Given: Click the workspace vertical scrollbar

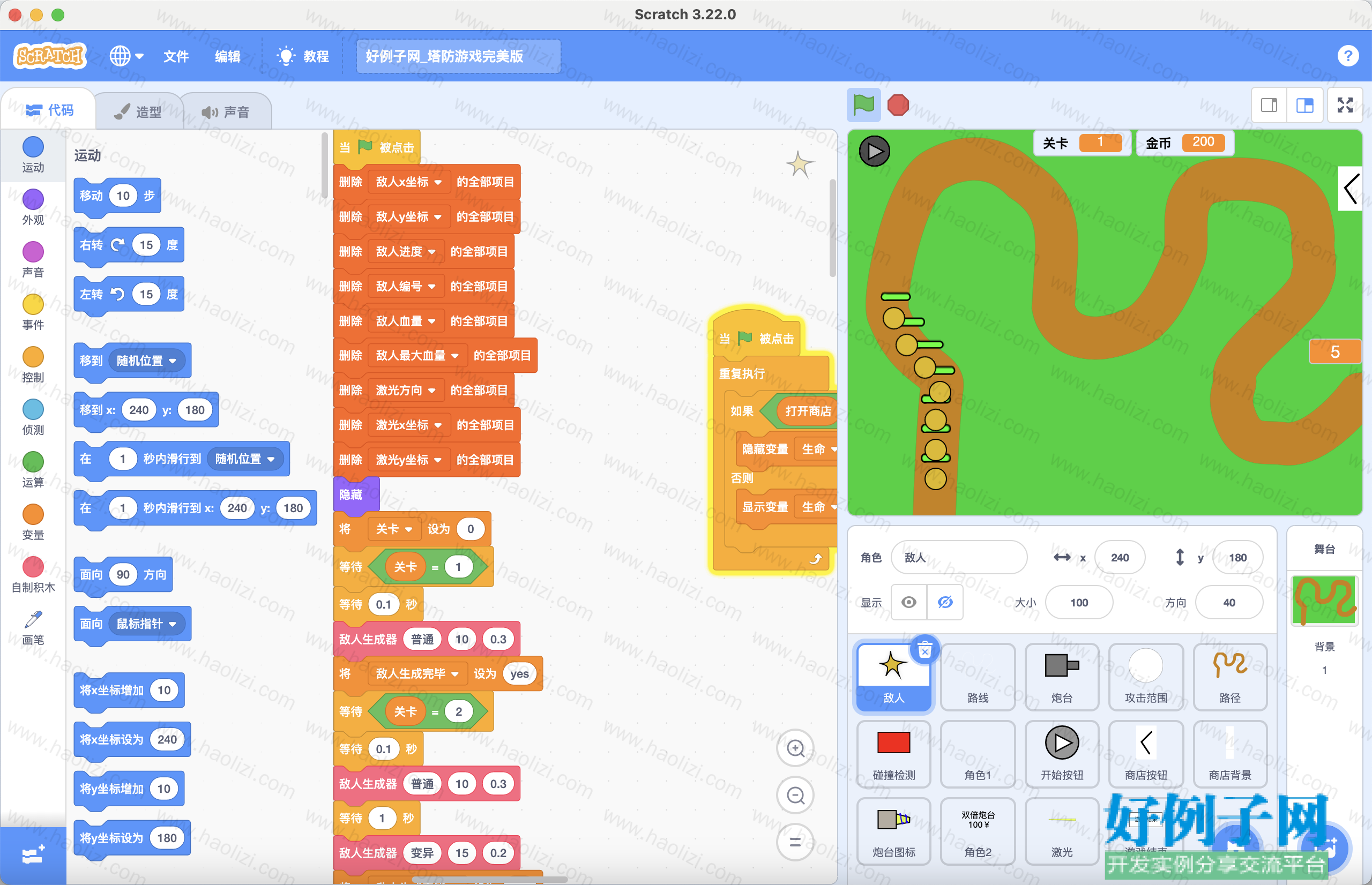Looking at the screenshot, I should pos(832,228).
